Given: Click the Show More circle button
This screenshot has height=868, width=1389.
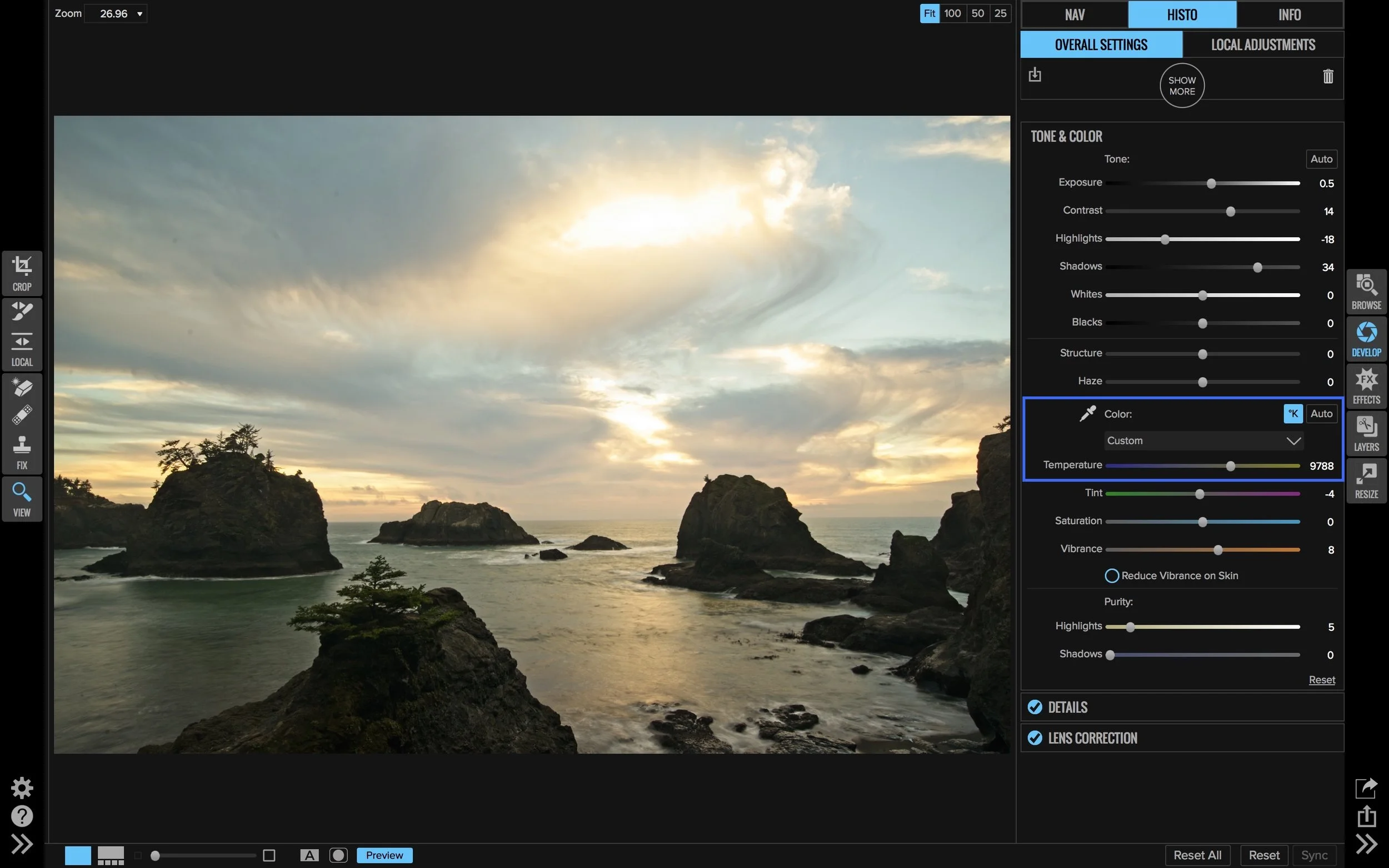Looking at the screenshot, I should (1182, 86).
